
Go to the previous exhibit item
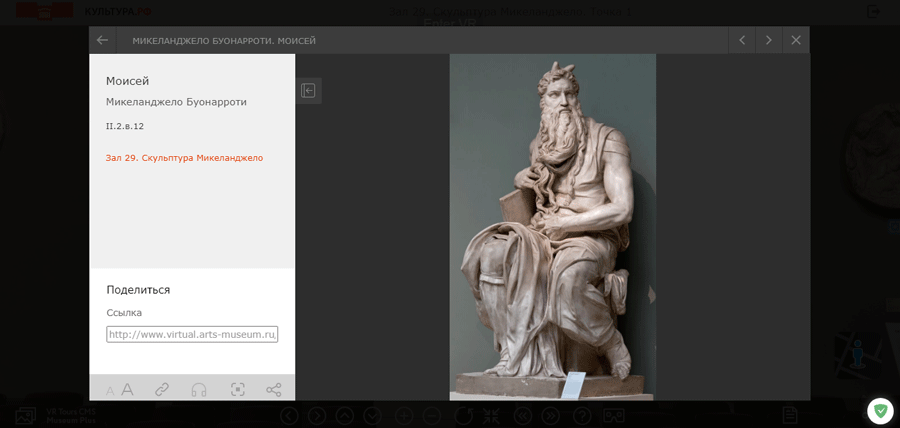coord(741,40)
